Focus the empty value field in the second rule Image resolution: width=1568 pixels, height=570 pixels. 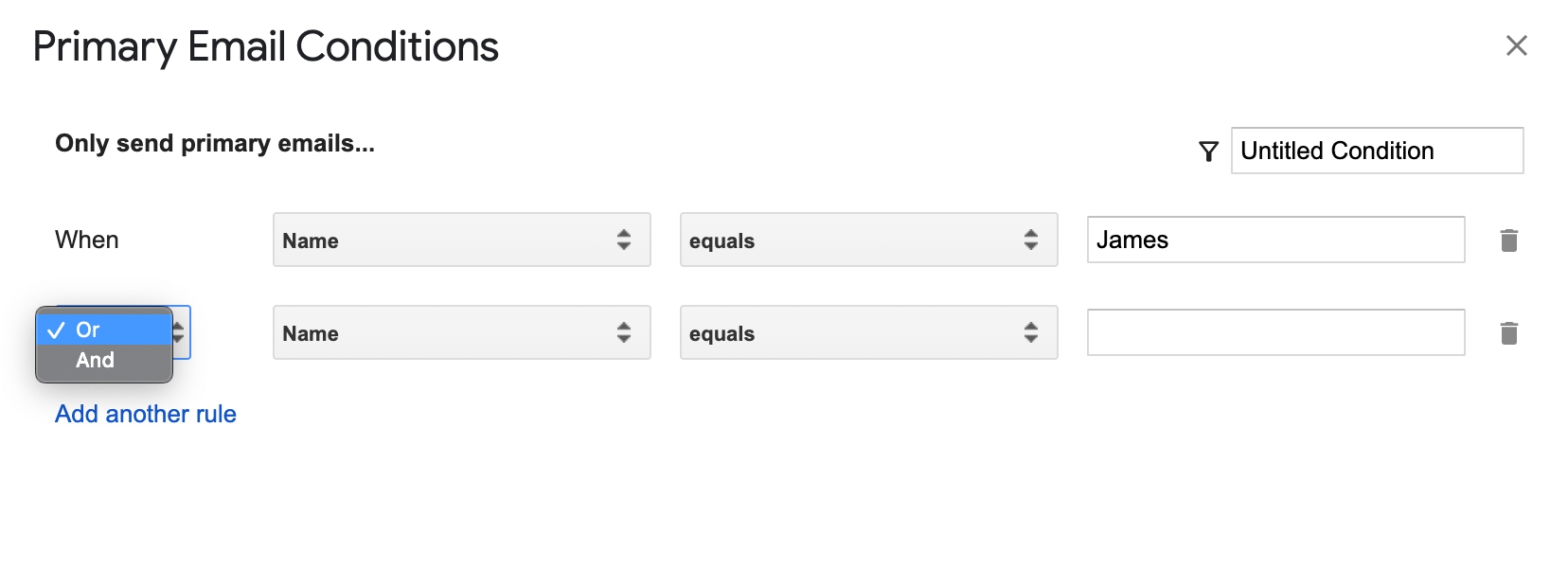(x=1274, y=333)
